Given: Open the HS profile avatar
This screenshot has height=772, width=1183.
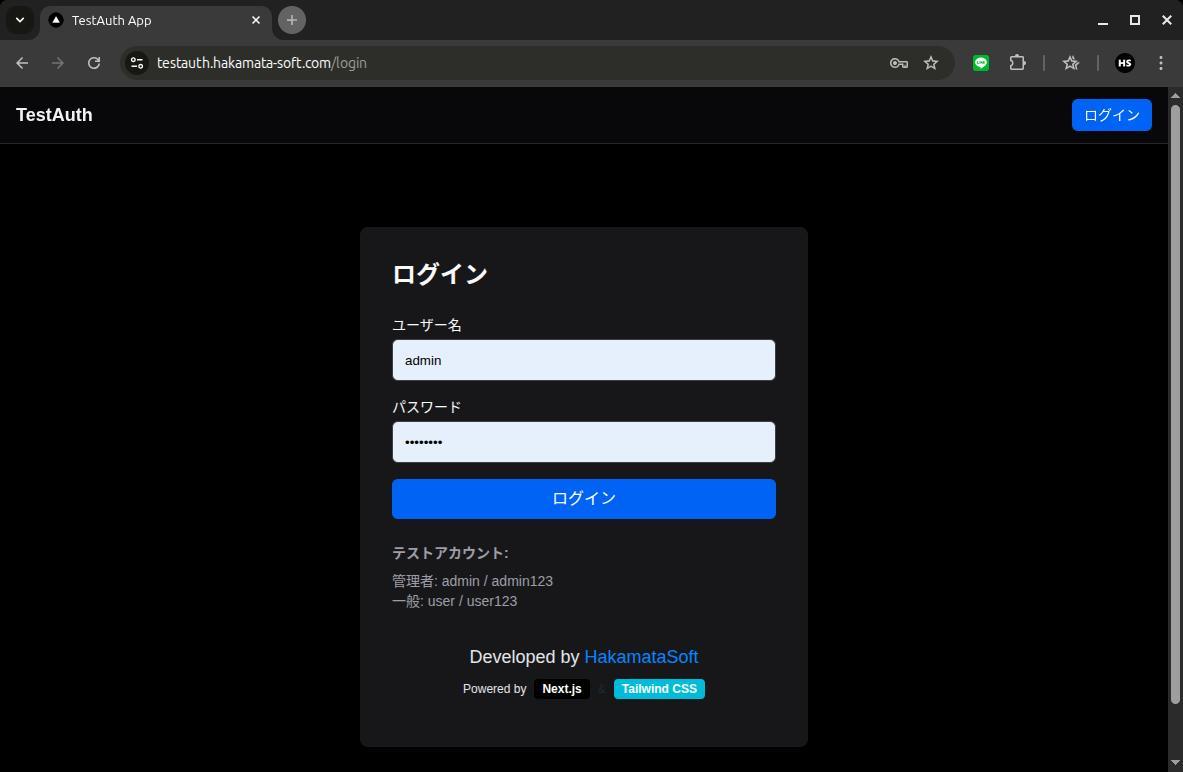Looking at the screenshot, I should coord(1124,62).
